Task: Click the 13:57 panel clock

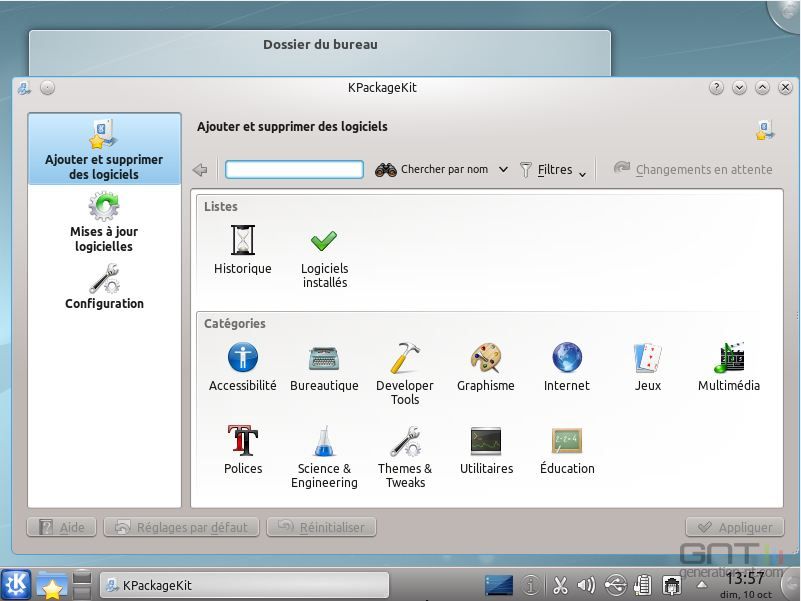Action: [x=745, y=580]
